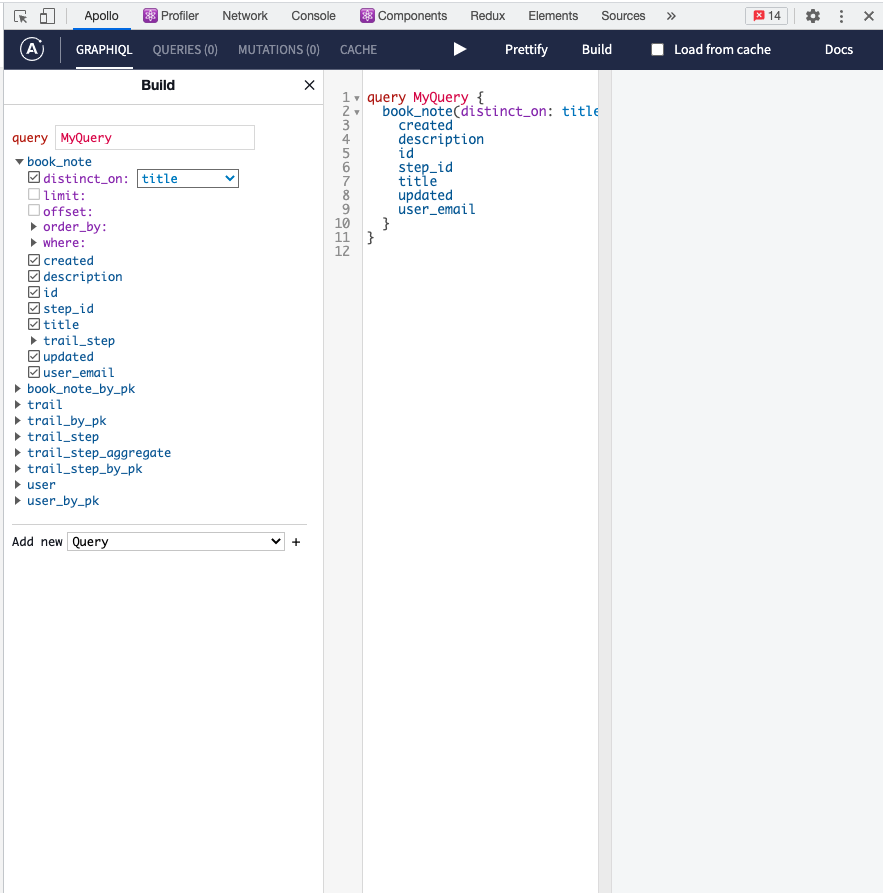
Task: Click the red error count badge
Action: (x=767, y=16)
